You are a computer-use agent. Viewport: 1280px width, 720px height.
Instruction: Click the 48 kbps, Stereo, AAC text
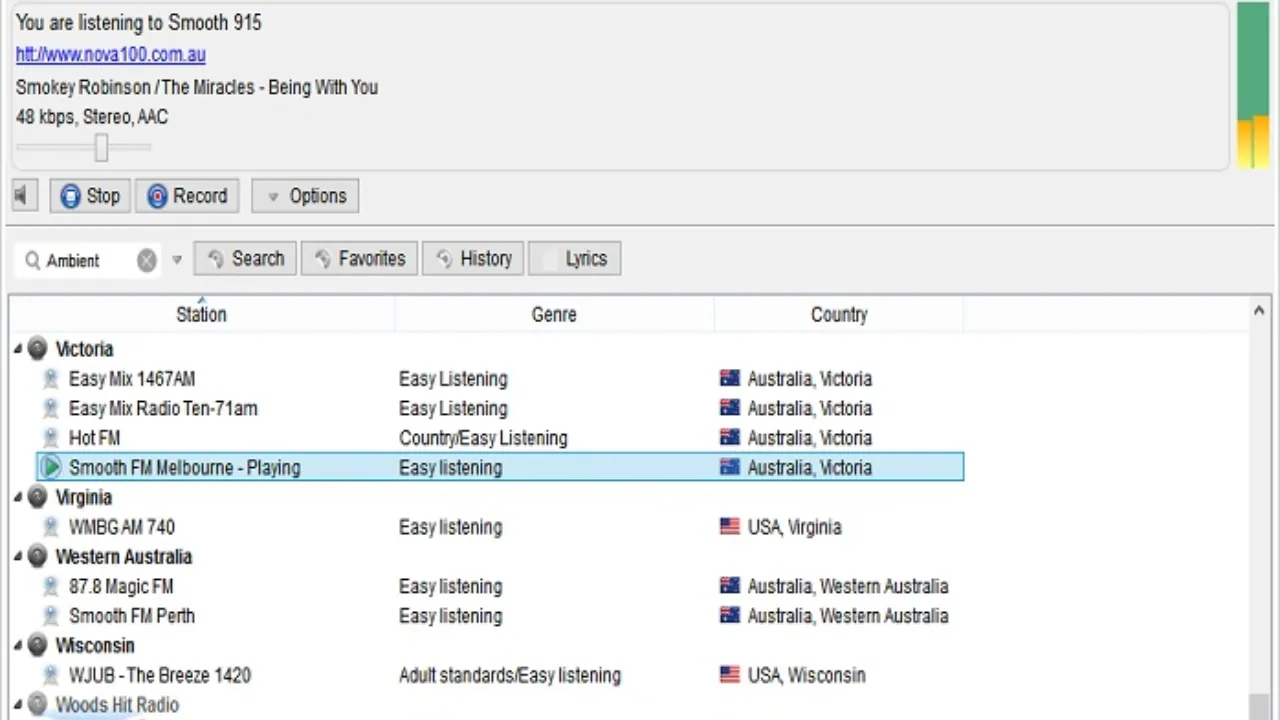pyautogui.click(x=92, y=117)
